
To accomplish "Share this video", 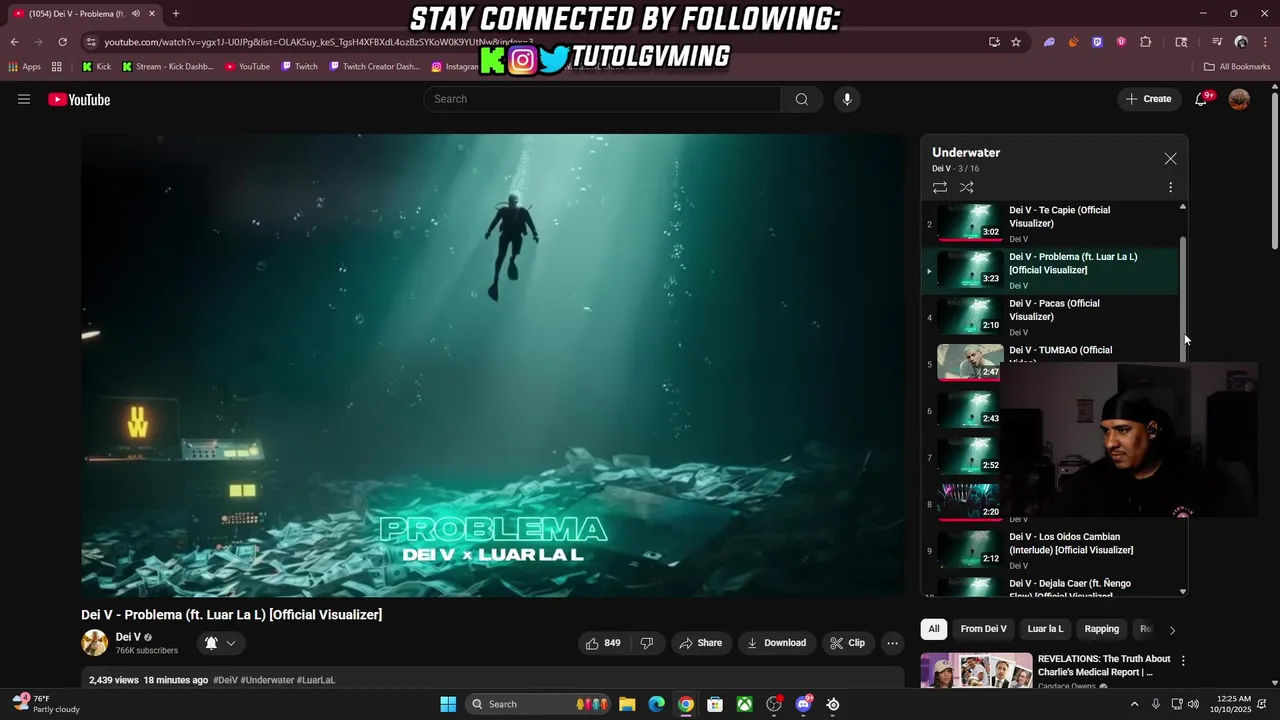I will point(700,643).
